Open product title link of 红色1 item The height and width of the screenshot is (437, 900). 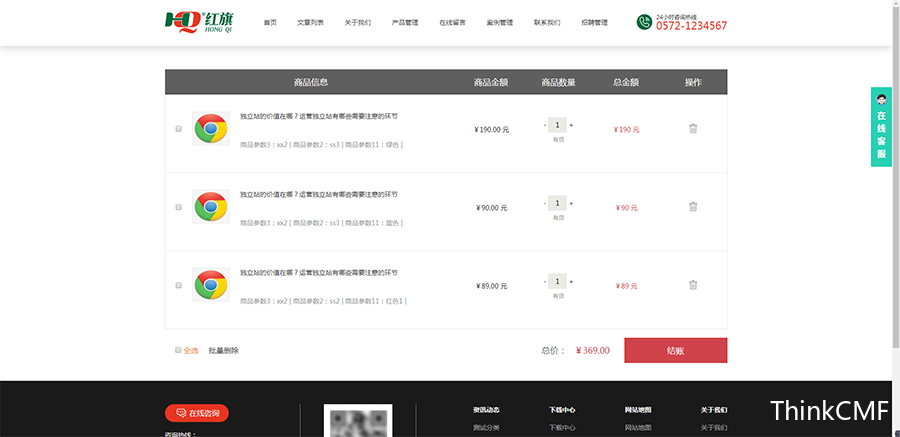[319, 272]
